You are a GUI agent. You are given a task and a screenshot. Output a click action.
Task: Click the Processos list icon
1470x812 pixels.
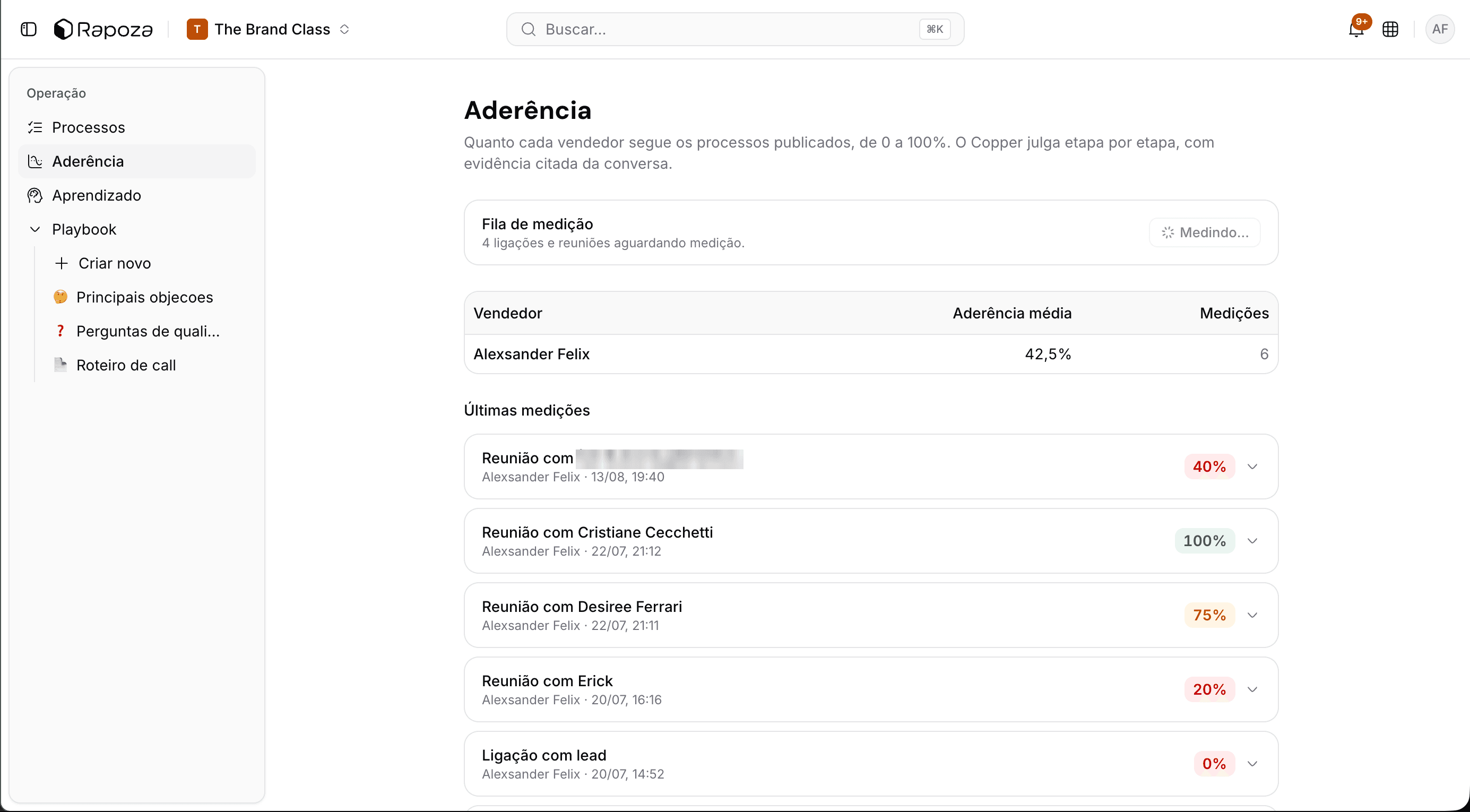[x=36, y=127]
